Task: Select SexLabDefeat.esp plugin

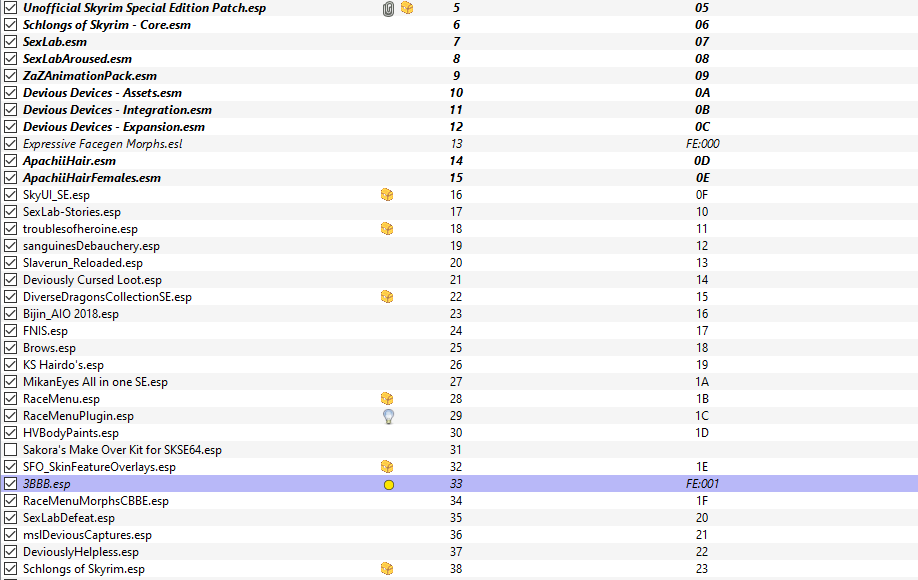Action: point(69,518)
